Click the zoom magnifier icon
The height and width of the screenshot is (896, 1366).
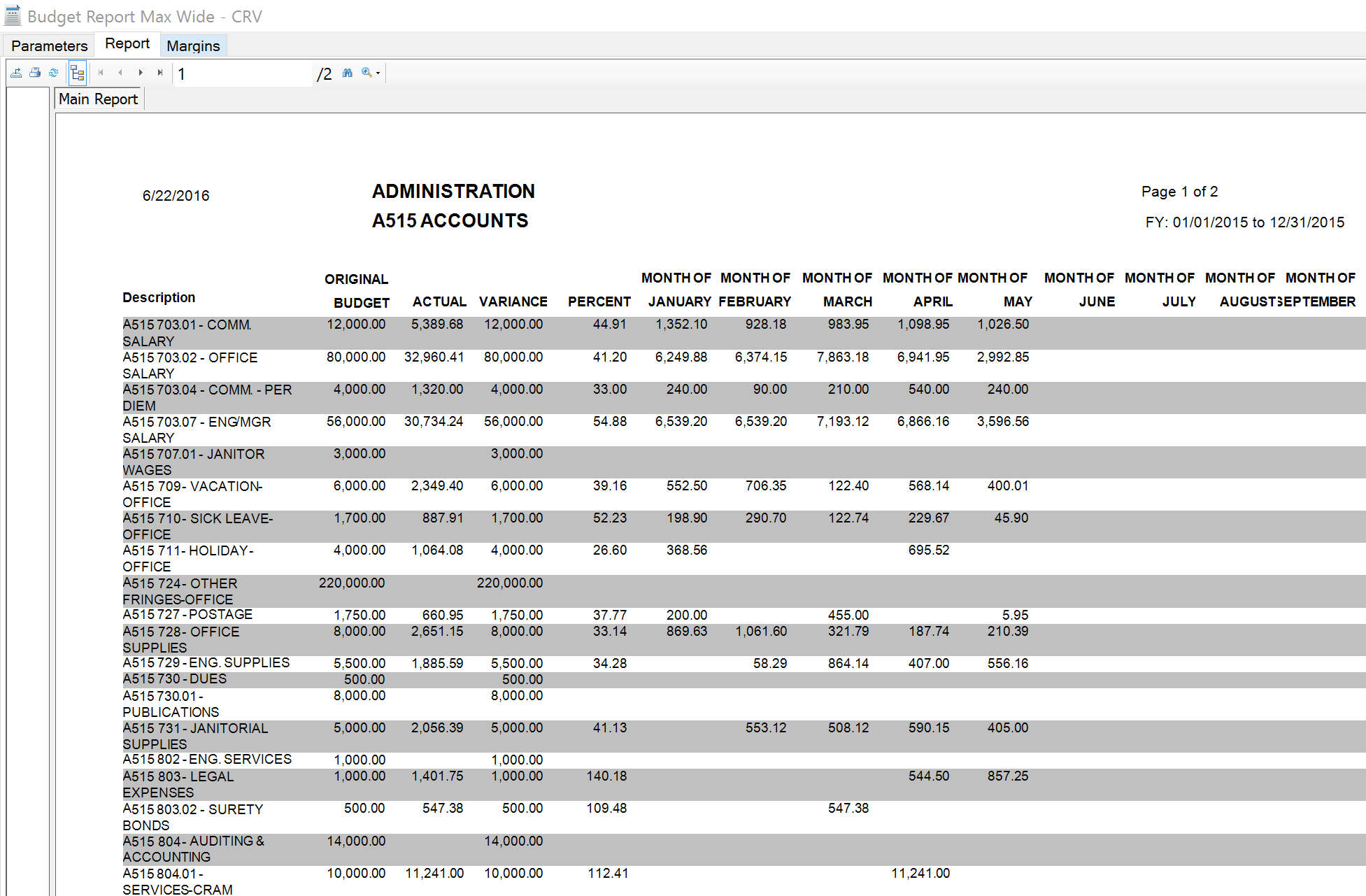tap(367, 73)
